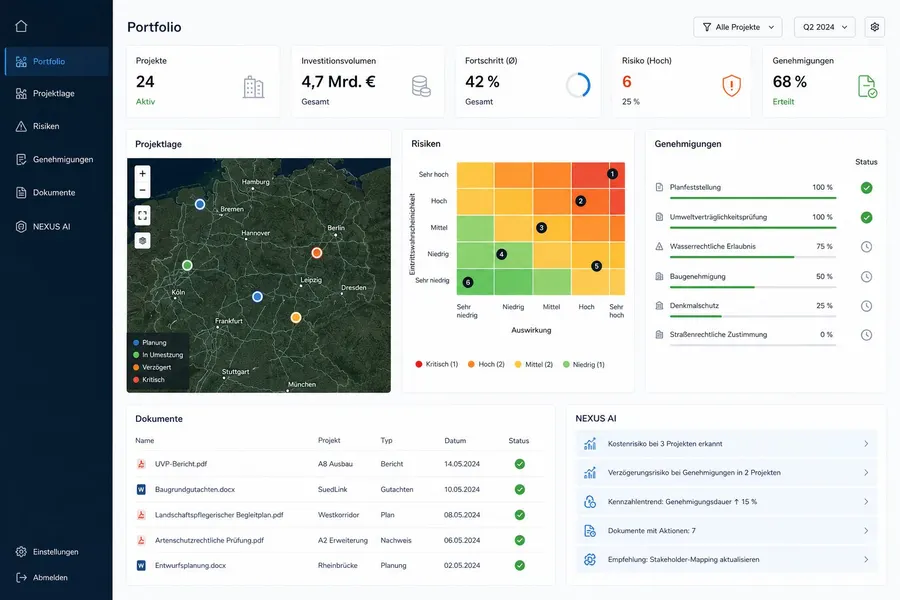Image resolution: width=900 pixels, height=600 pixels.
Task: Click In Umsetzung in map legend
Action: (x=158, y=355)
